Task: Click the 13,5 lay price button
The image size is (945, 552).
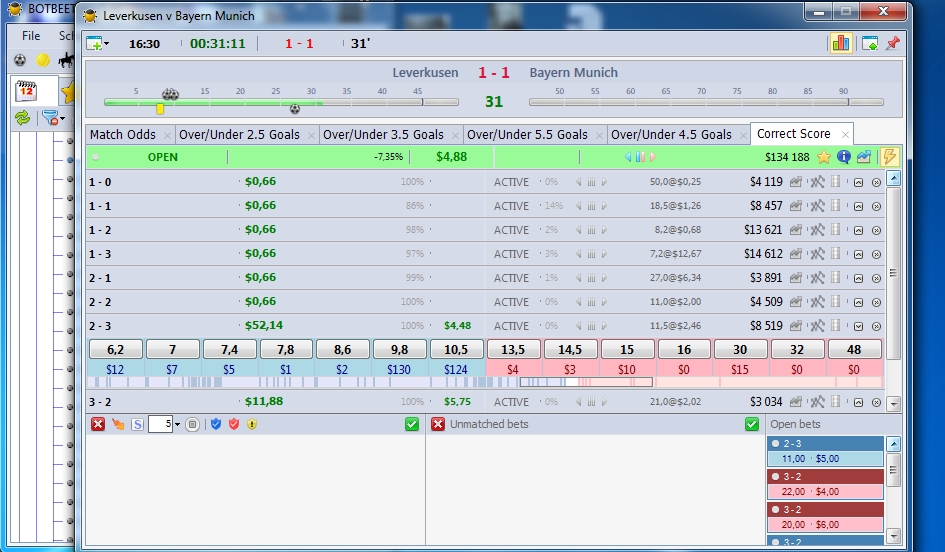Action: (x=513, y=350)
